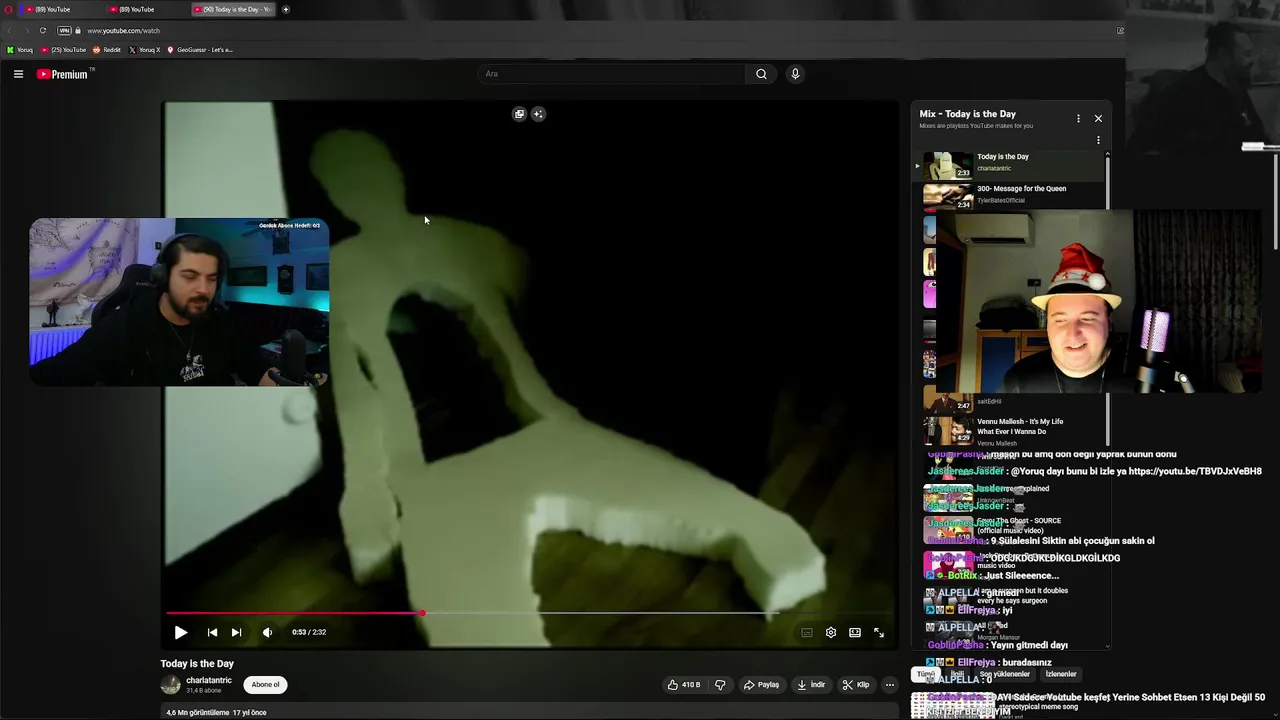
Task: Expand the video description box
Action: point(530,713)
